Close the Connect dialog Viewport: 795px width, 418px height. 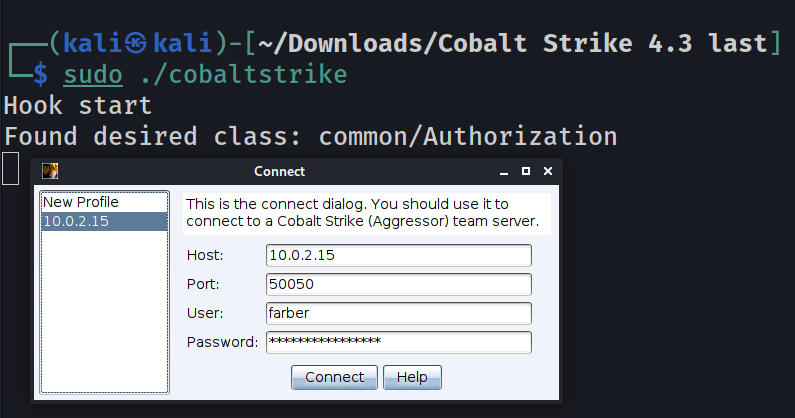tap(548, 171)
